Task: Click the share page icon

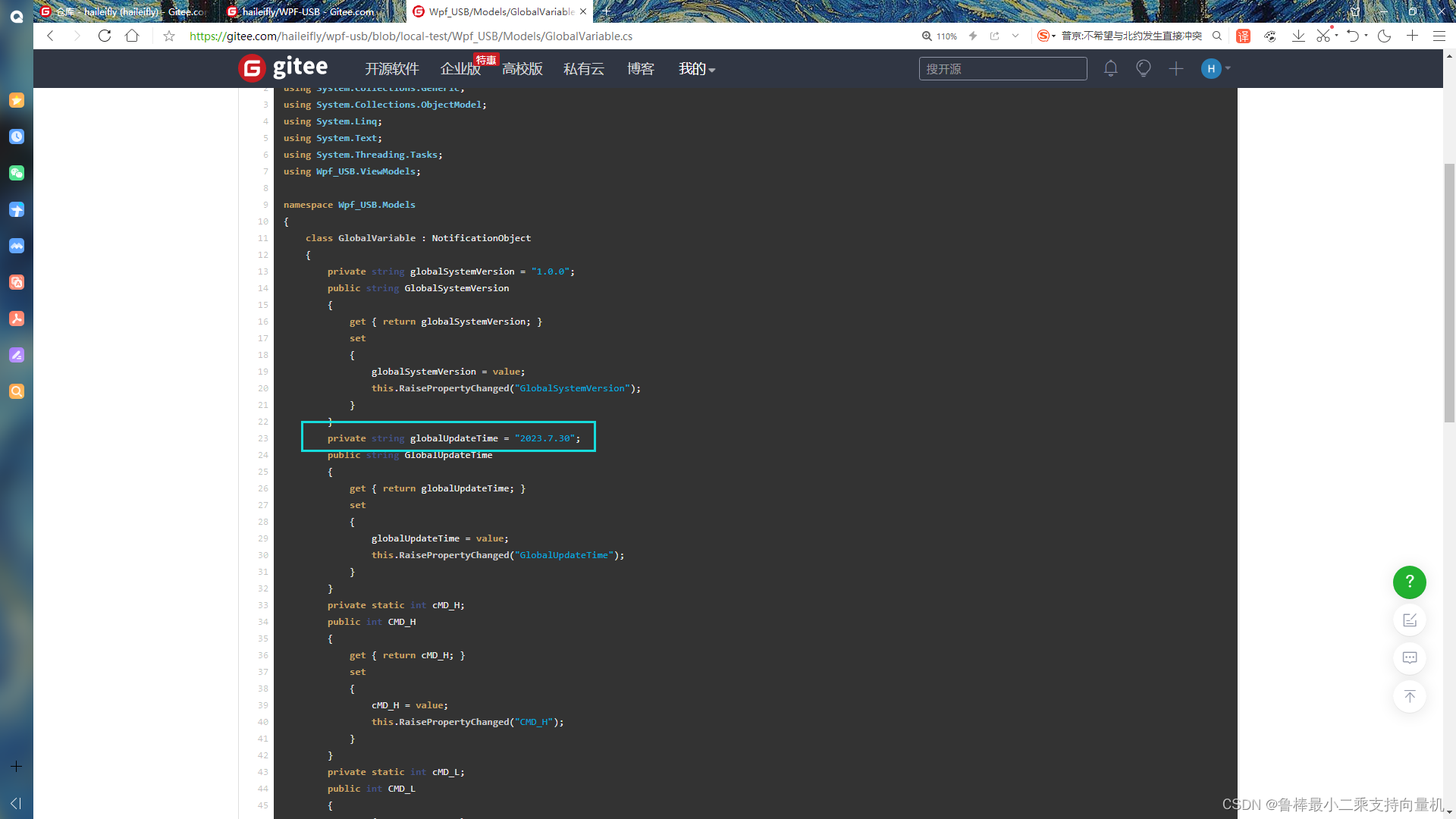Action: click(x=995, y=36)
